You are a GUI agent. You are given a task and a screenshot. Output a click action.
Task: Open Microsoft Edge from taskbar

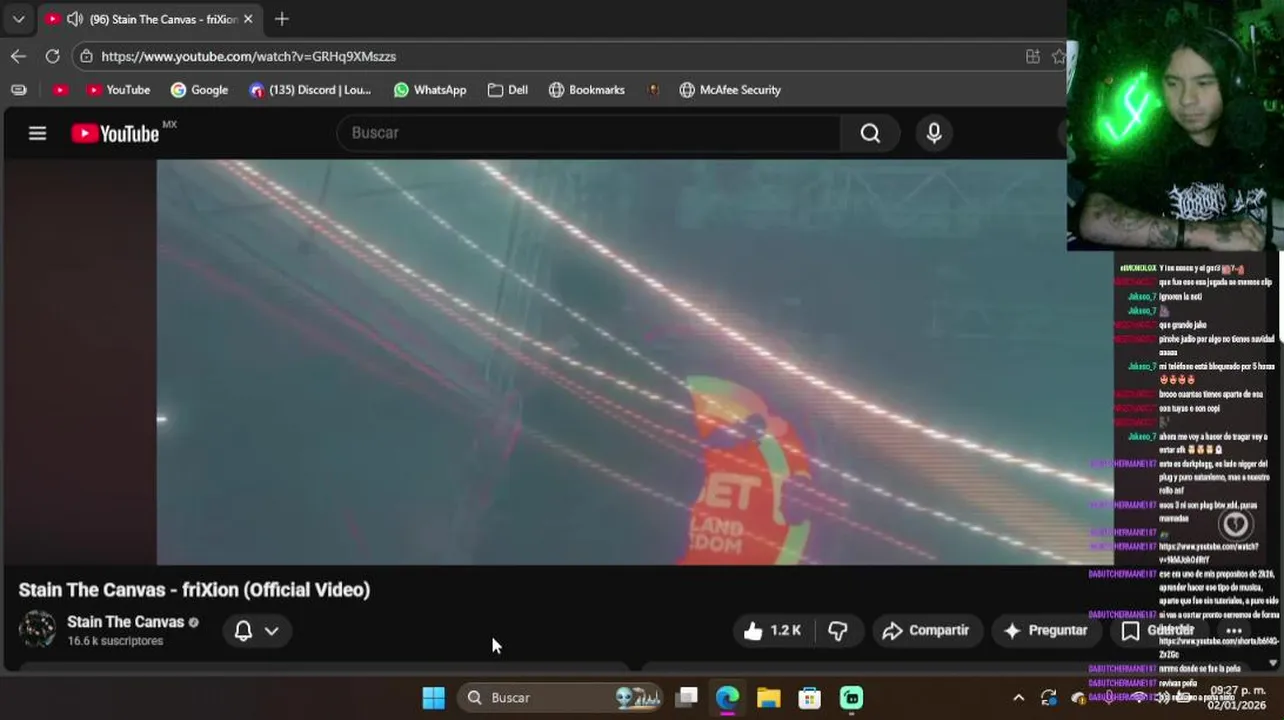tap(727, 698)
